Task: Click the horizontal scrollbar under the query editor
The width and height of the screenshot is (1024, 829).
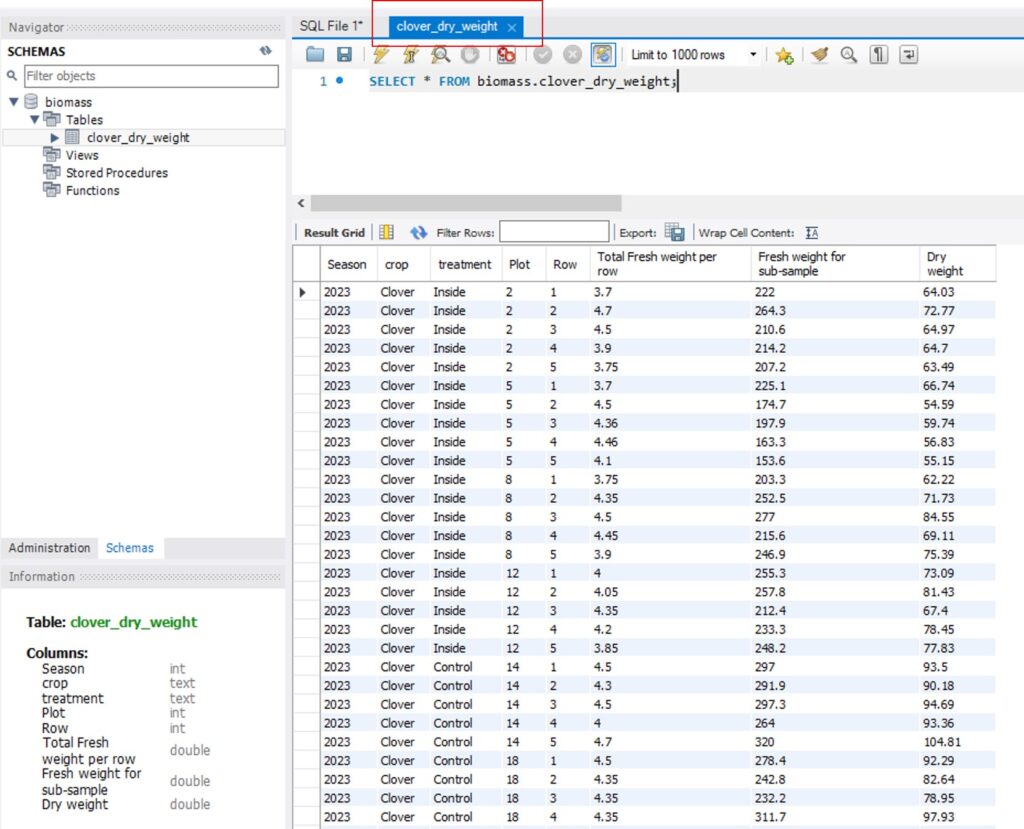Action: click(x=465, y=203)
